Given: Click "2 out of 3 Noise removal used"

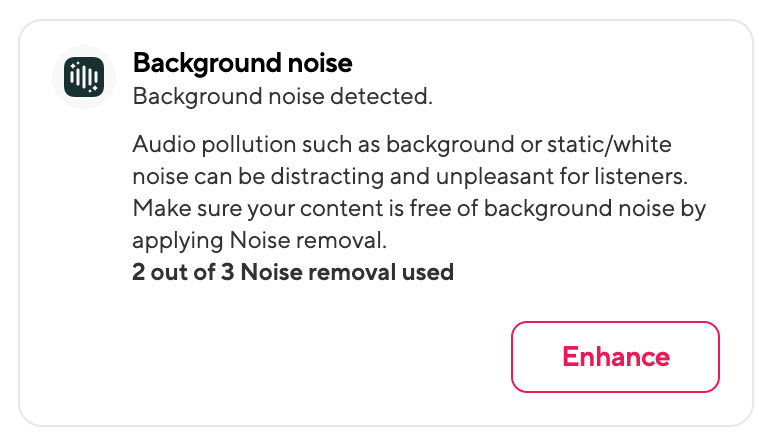Looking at the screenshot, I should (293, 271).
